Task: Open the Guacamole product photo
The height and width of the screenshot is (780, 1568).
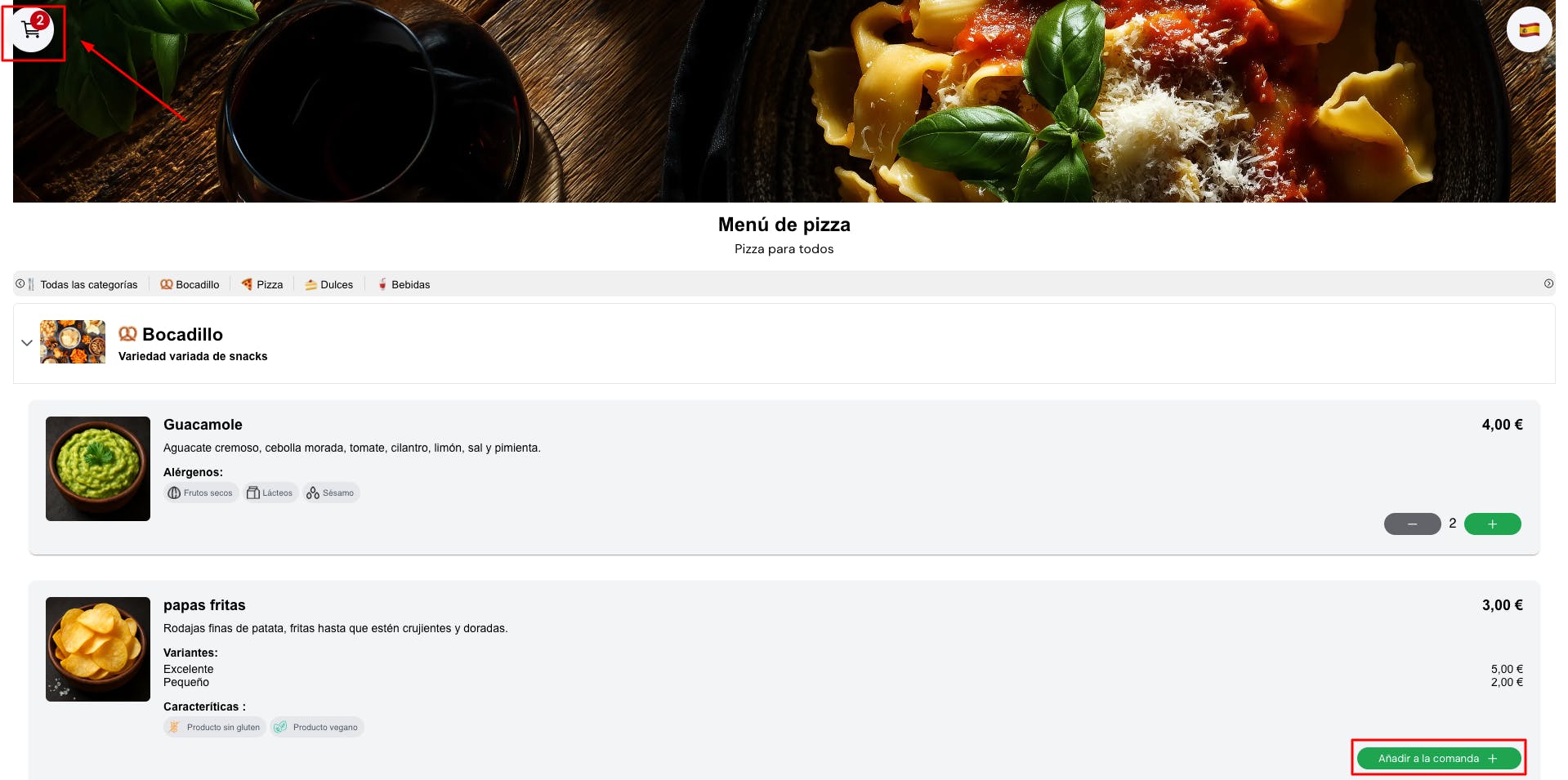Action: [98, 469]
